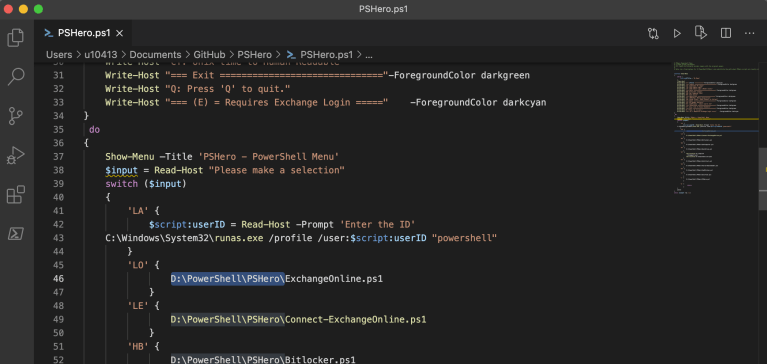Click the 'HB' case label
This screenshot has height=364, width=767.
137,346
